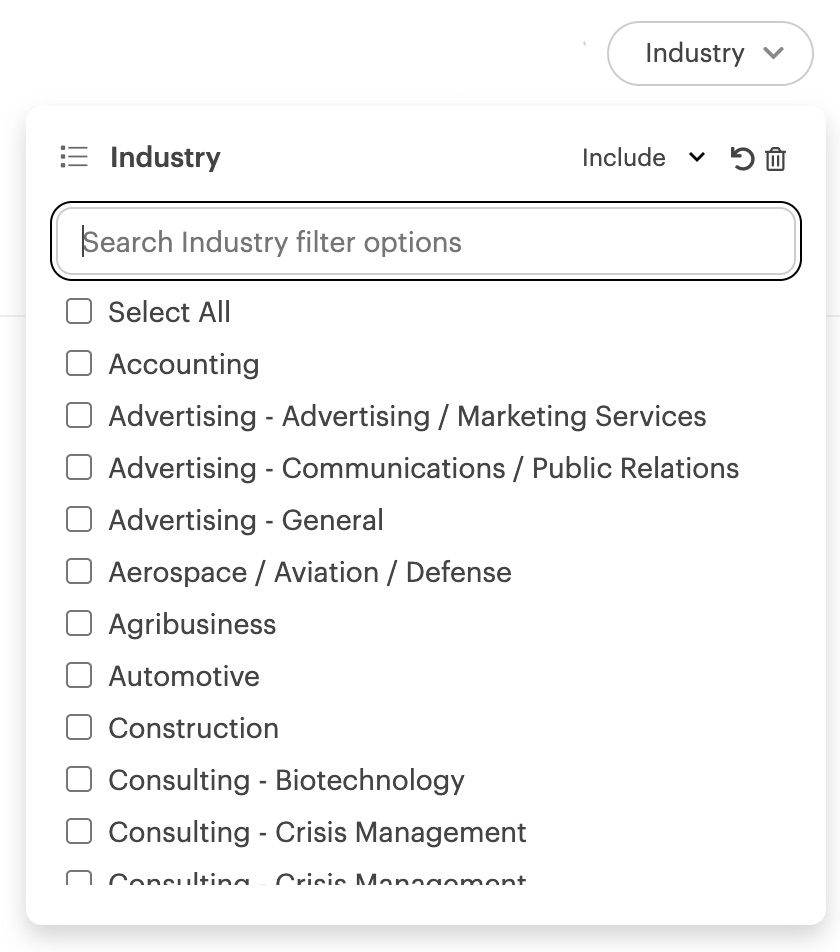Focus the Search Industry filter options field
The image size is (840, 952).
pos(426,241)
